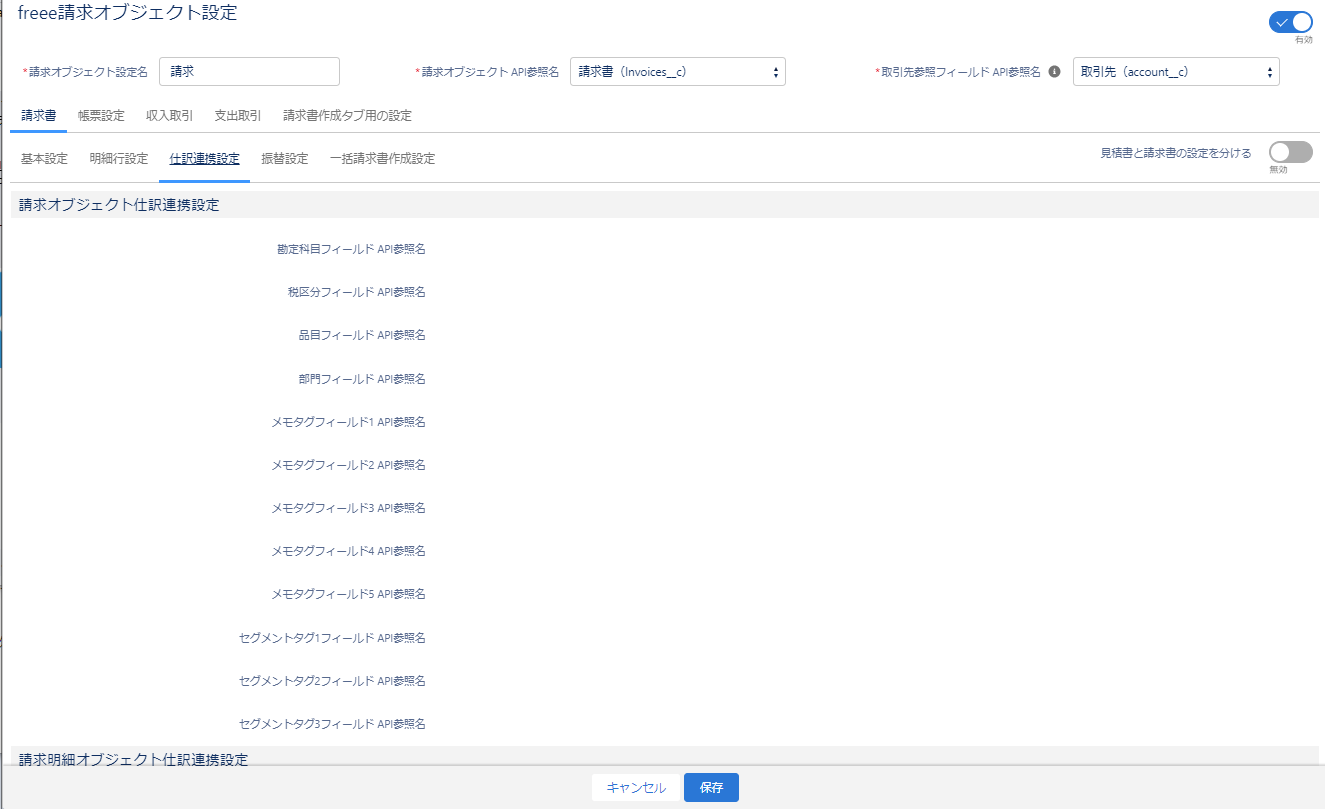The width and height of the screenshot is (1325, 809).
Task: Click the 部門フィールド API参照名 label
Action: point(362,379)
